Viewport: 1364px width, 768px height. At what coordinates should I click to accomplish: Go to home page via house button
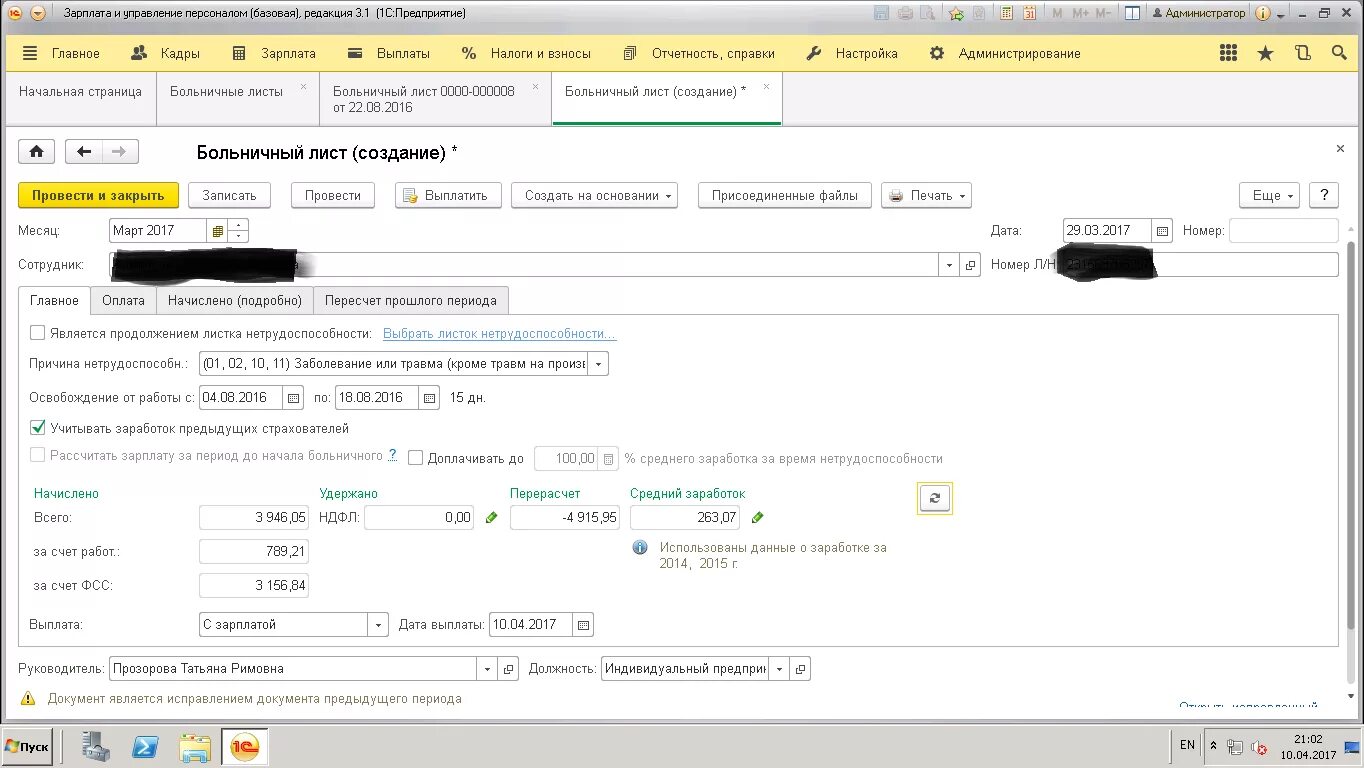click(37, 152)
